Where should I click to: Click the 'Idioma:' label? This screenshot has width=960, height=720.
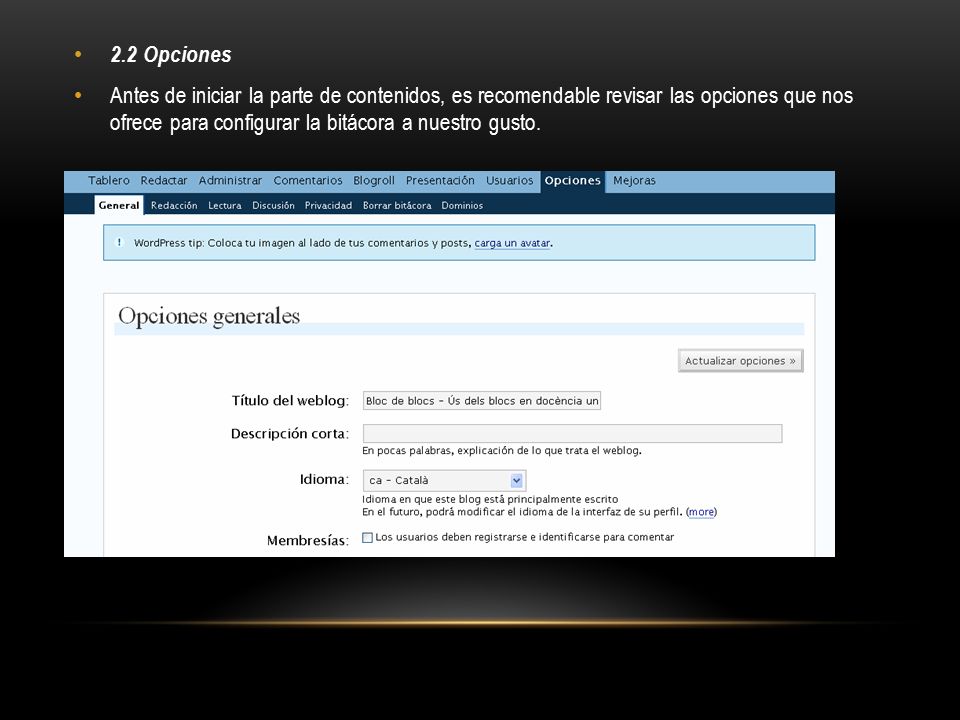pyautogui.click(x=324, y=479)
